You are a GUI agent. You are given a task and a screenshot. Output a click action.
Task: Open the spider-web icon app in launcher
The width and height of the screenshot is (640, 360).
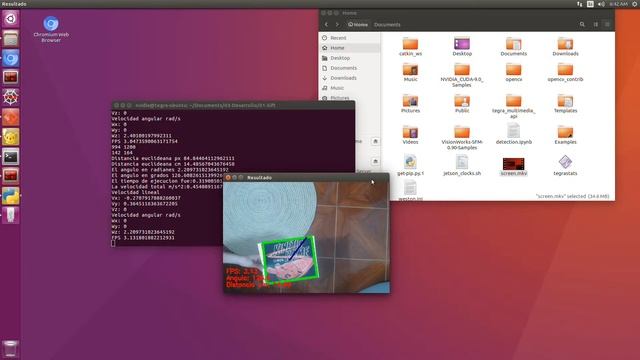(x=11, y=98)
